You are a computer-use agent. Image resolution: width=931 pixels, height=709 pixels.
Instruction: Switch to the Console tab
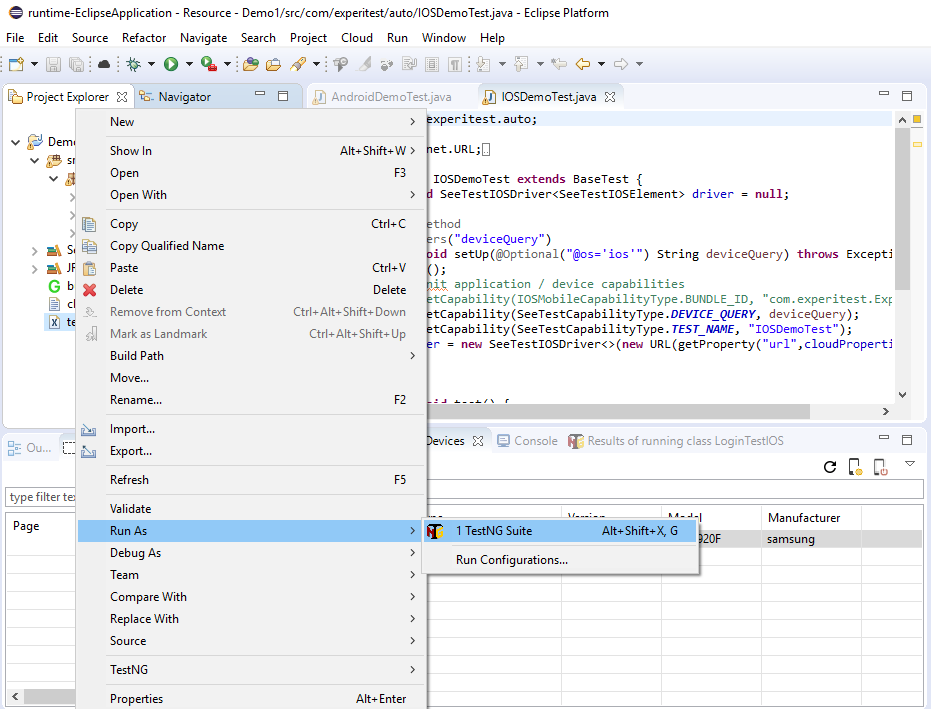pyautogui.click(x=534, y=440)
